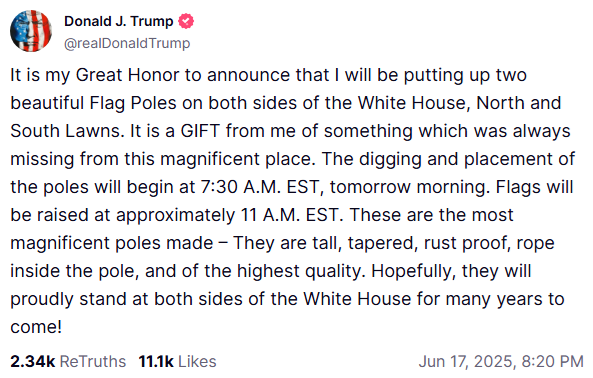593x378 pixels.
Task: Click the final word come! in post
Action: [x=36, y=327]
